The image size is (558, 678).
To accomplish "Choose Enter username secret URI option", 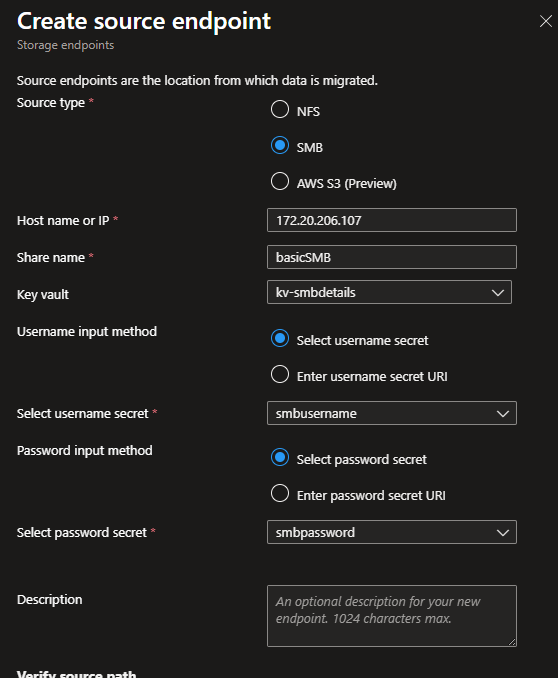I will (x=280, y=374).
